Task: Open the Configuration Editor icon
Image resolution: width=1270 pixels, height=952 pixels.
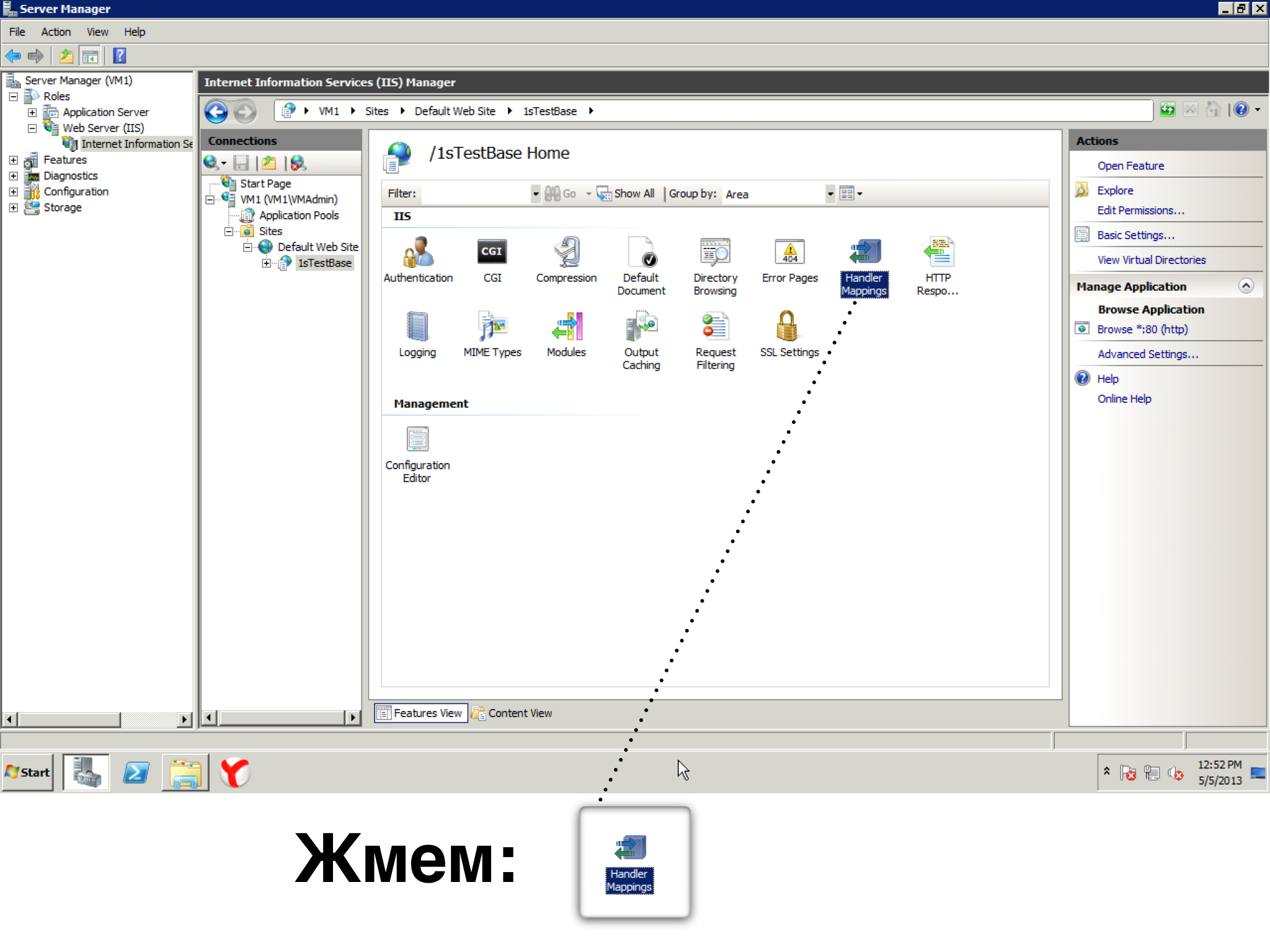Action: (417, 454)
